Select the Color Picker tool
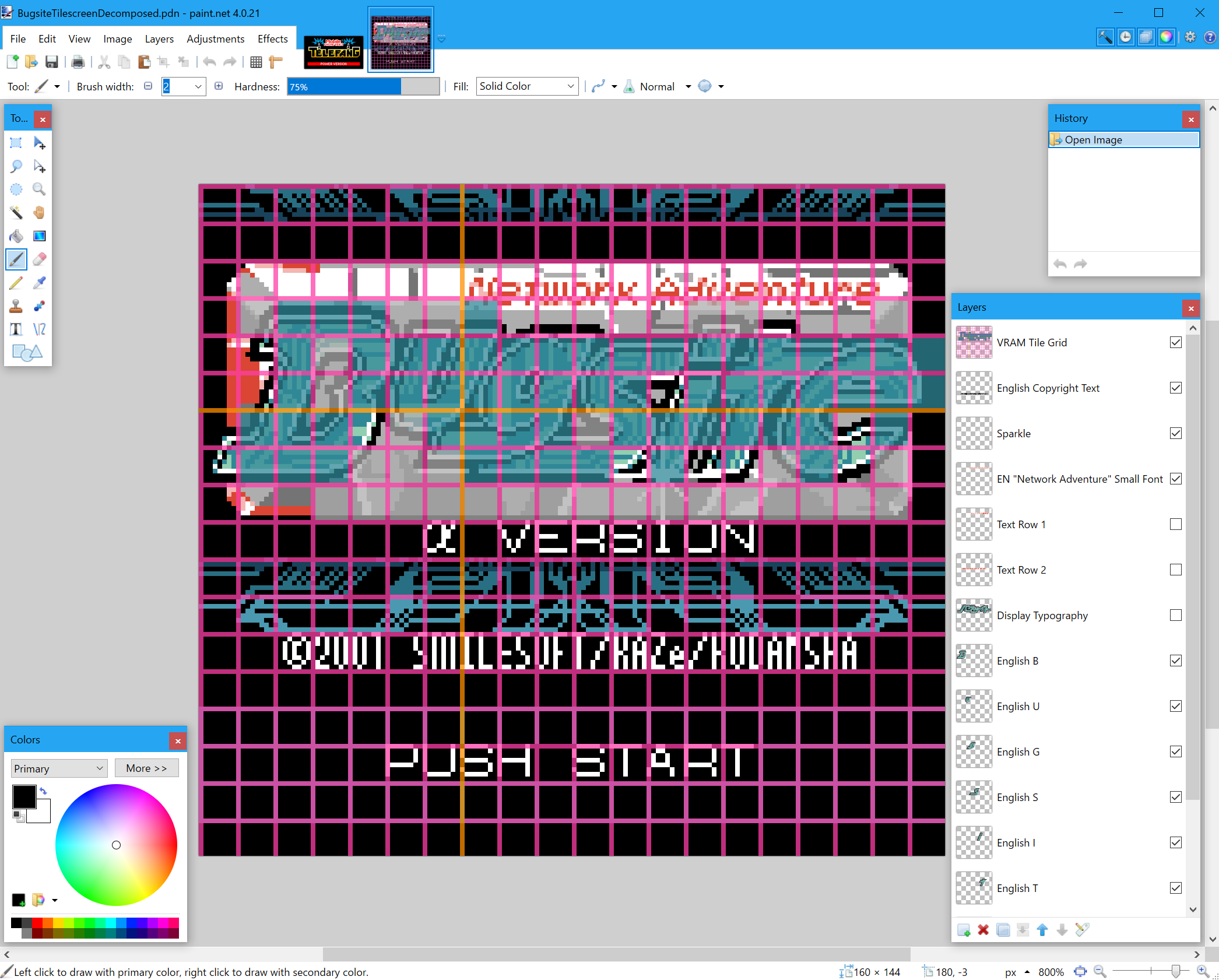Screen dimensions: 1219x980 click(40, 282)
